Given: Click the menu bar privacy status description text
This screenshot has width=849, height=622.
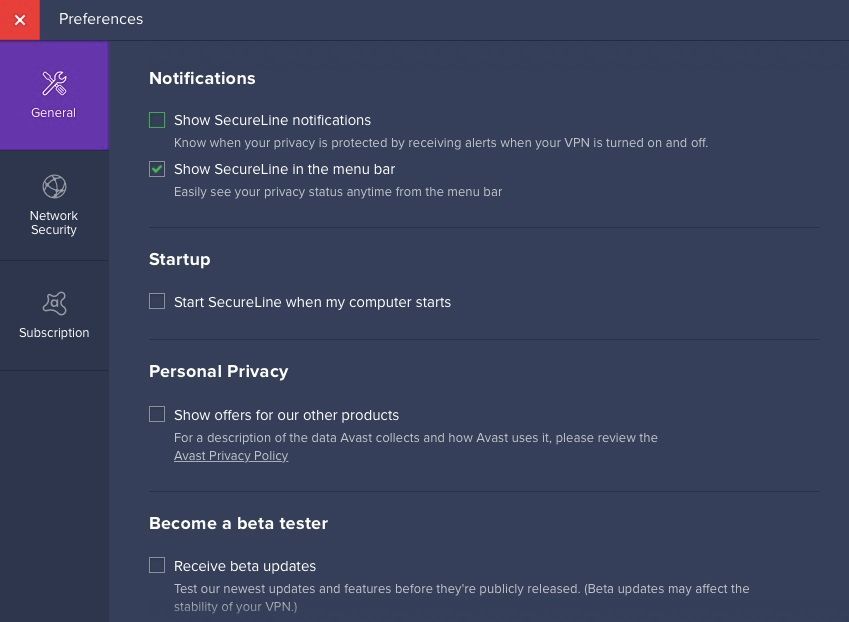Looking at the screenshot, I should [338, 192].
